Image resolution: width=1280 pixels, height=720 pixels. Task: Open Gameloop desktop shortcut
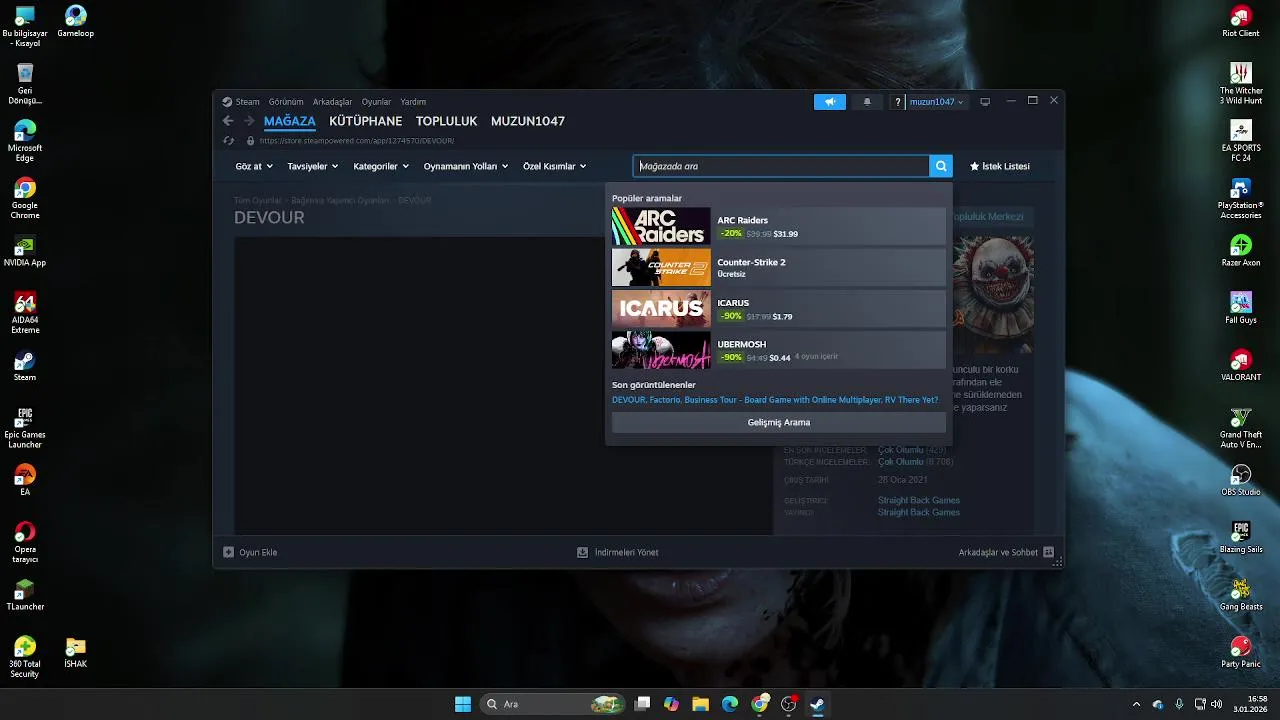(75, 21)
